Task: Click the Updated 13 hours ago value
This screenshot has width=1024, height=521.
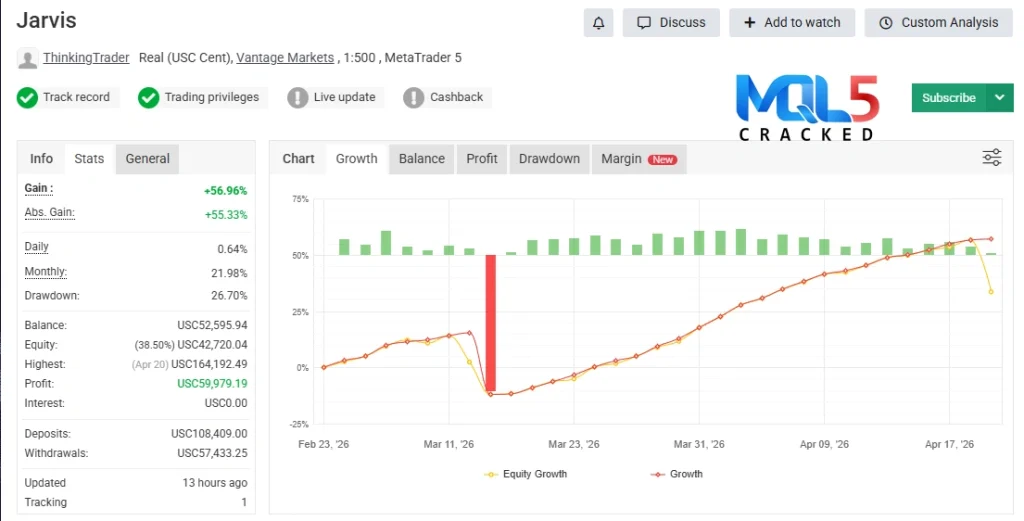Action: coord(215,483)
